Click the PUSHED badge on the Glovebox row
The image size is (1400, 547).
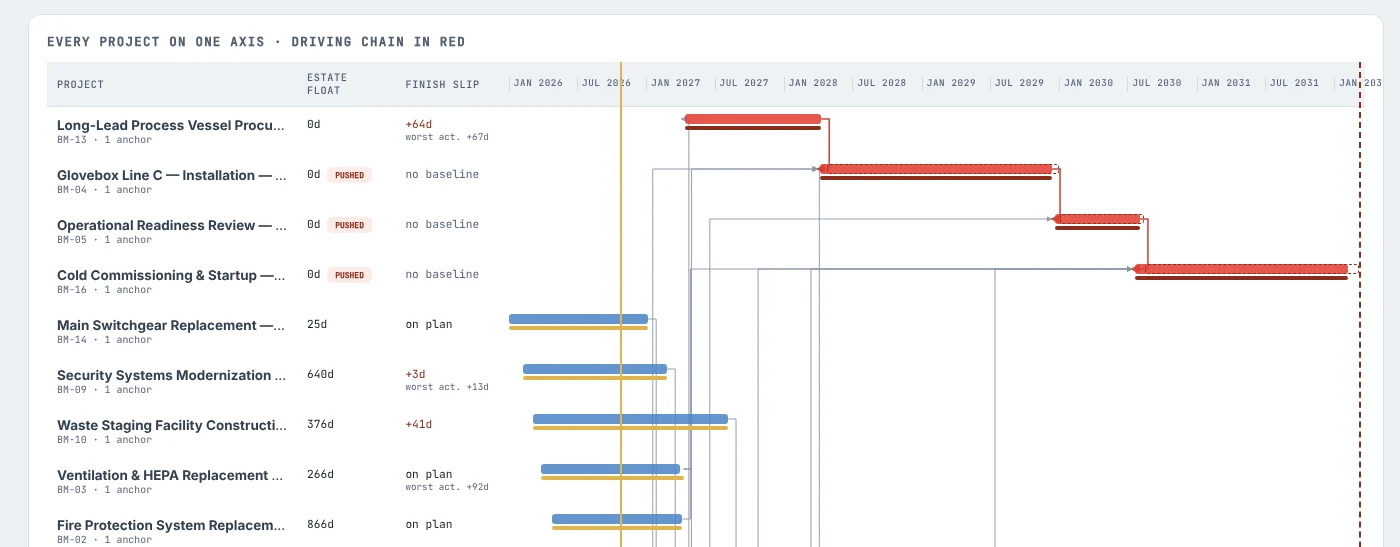click(x=349, y=175)
